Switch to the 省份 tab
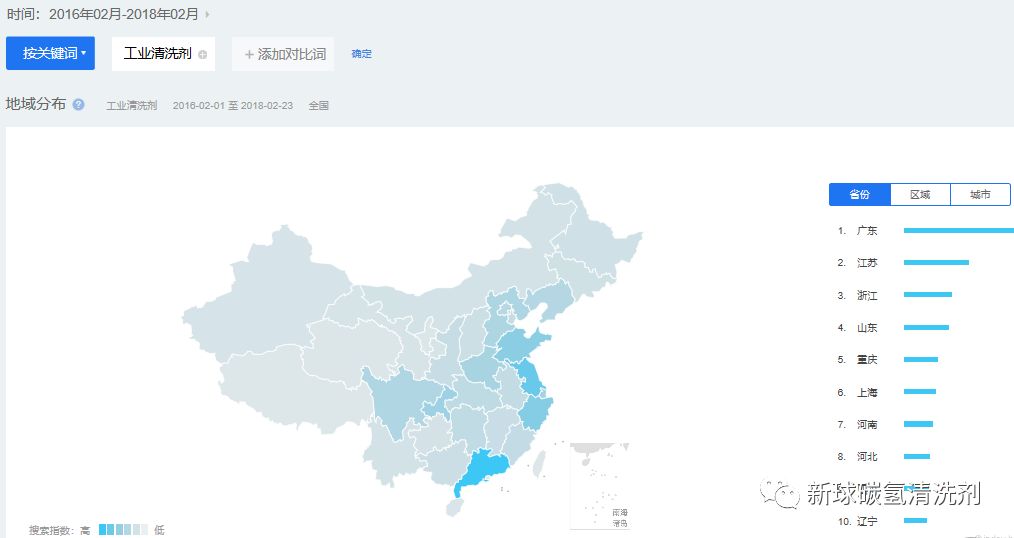This screenshot has height=538, width=1014. click(859, 195)
